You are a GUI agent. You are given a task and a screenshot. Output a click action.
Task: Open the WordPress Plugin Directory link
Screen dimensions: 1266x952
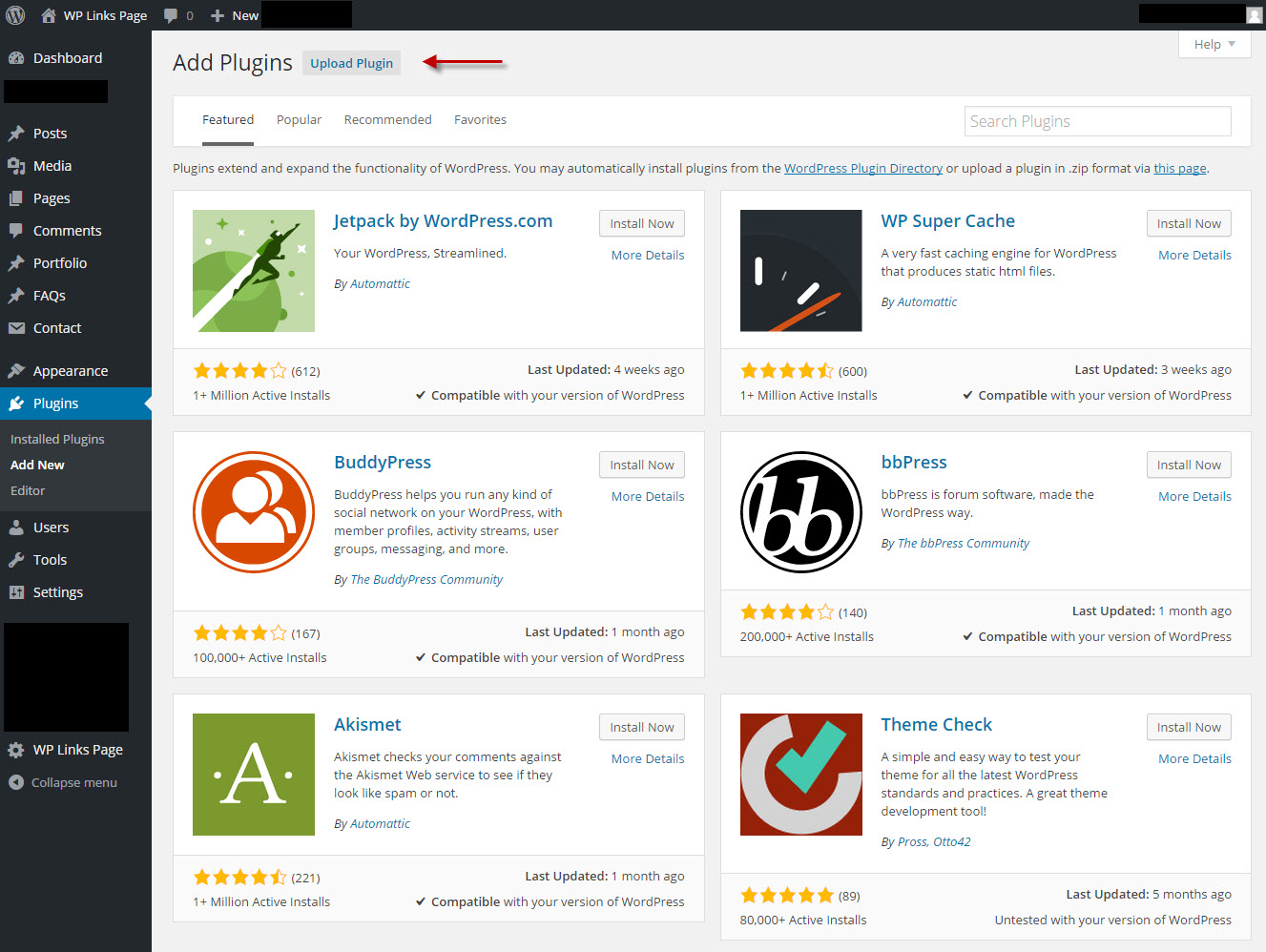click(863, 168)
